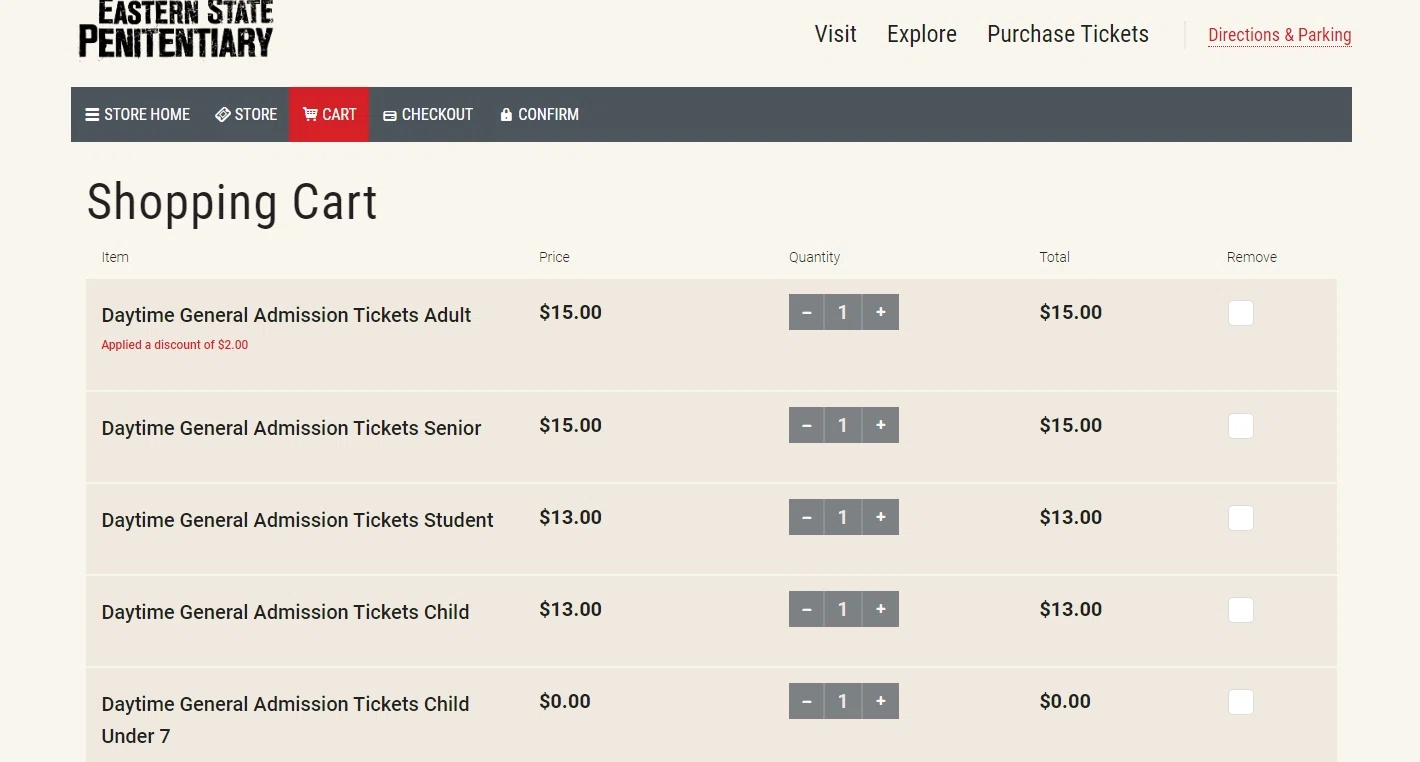Decrease quantity for Senior ticket
1420x762 pixels.
tap(806, 425)
